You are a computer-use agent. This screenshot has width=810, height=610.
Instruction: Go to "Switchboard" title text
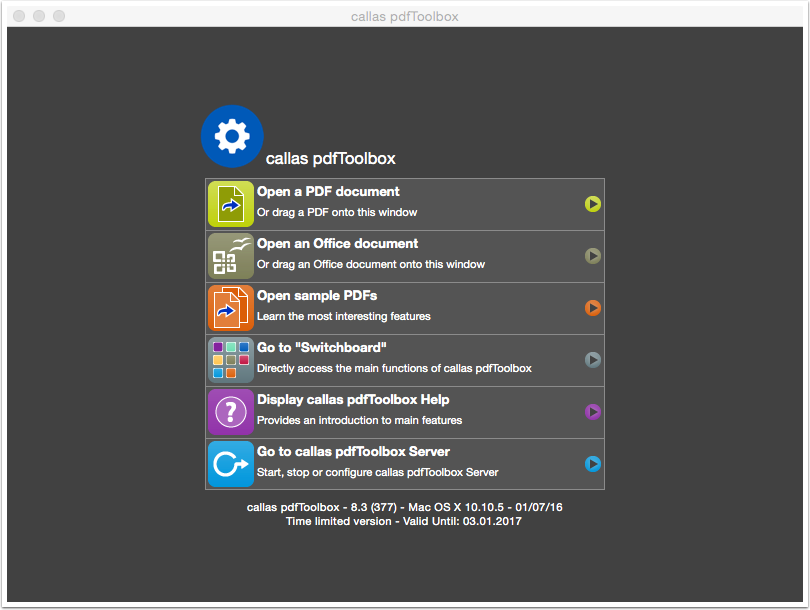tap(321, 348)
